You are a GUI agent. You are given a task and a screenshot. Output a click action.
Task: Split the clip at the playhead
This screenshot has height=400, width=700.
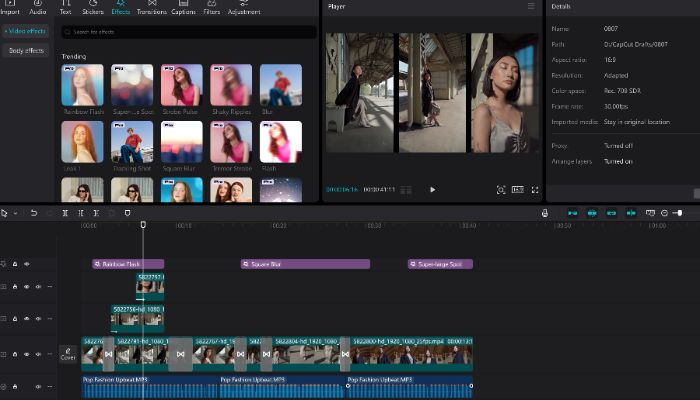click(65, 213)
